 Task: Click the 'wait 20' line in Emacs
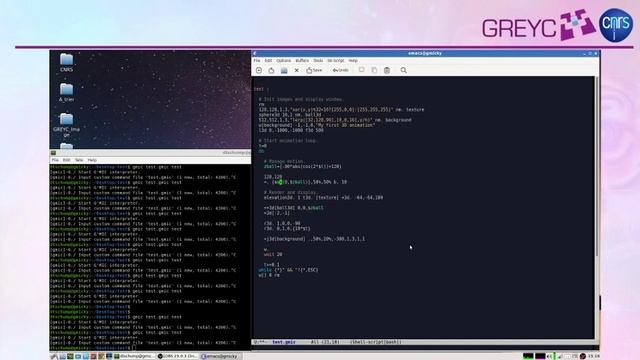(x=273, y=254)
